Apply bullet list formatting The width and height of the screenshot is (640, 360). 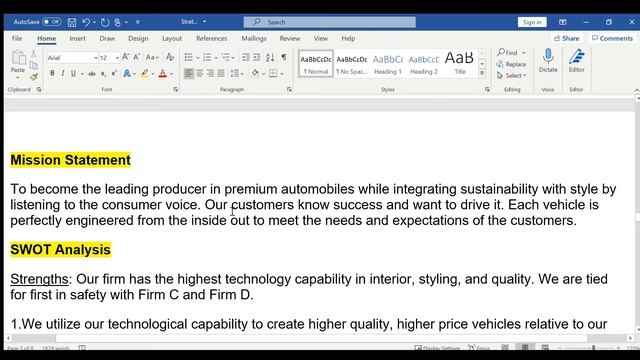point(189,57)
